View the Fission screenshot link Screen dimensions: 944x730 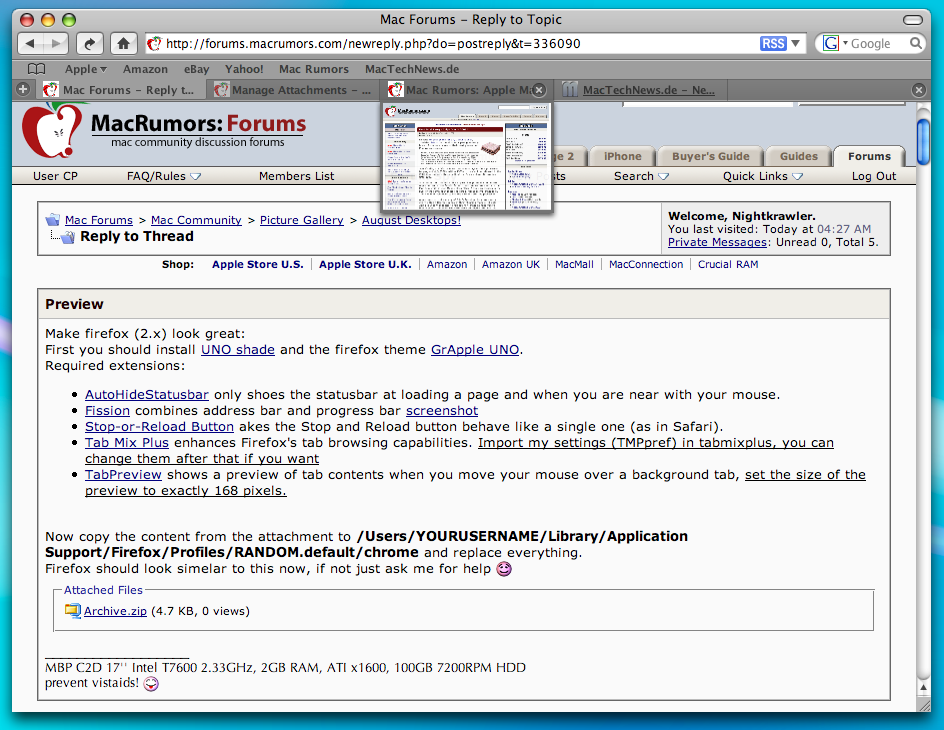442,410
